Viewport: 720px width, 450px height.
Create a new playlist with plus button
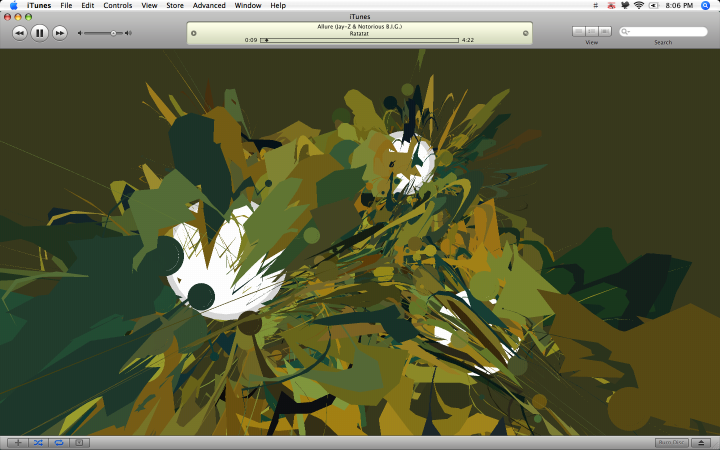tap(18, 443)
